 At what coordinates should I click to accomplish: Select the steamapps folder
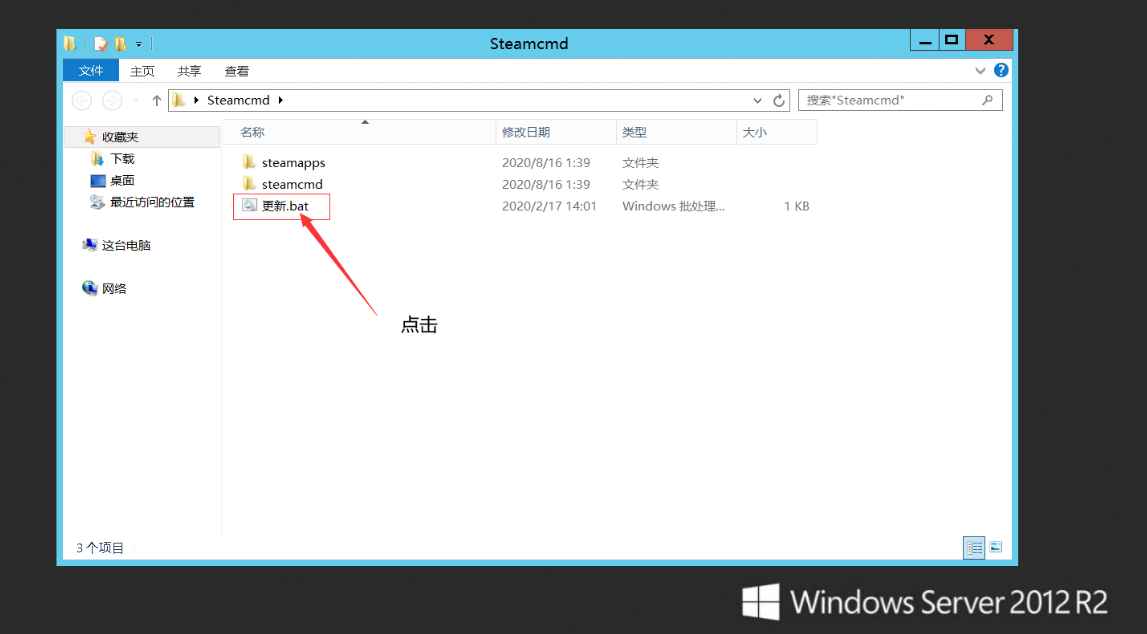293,162
